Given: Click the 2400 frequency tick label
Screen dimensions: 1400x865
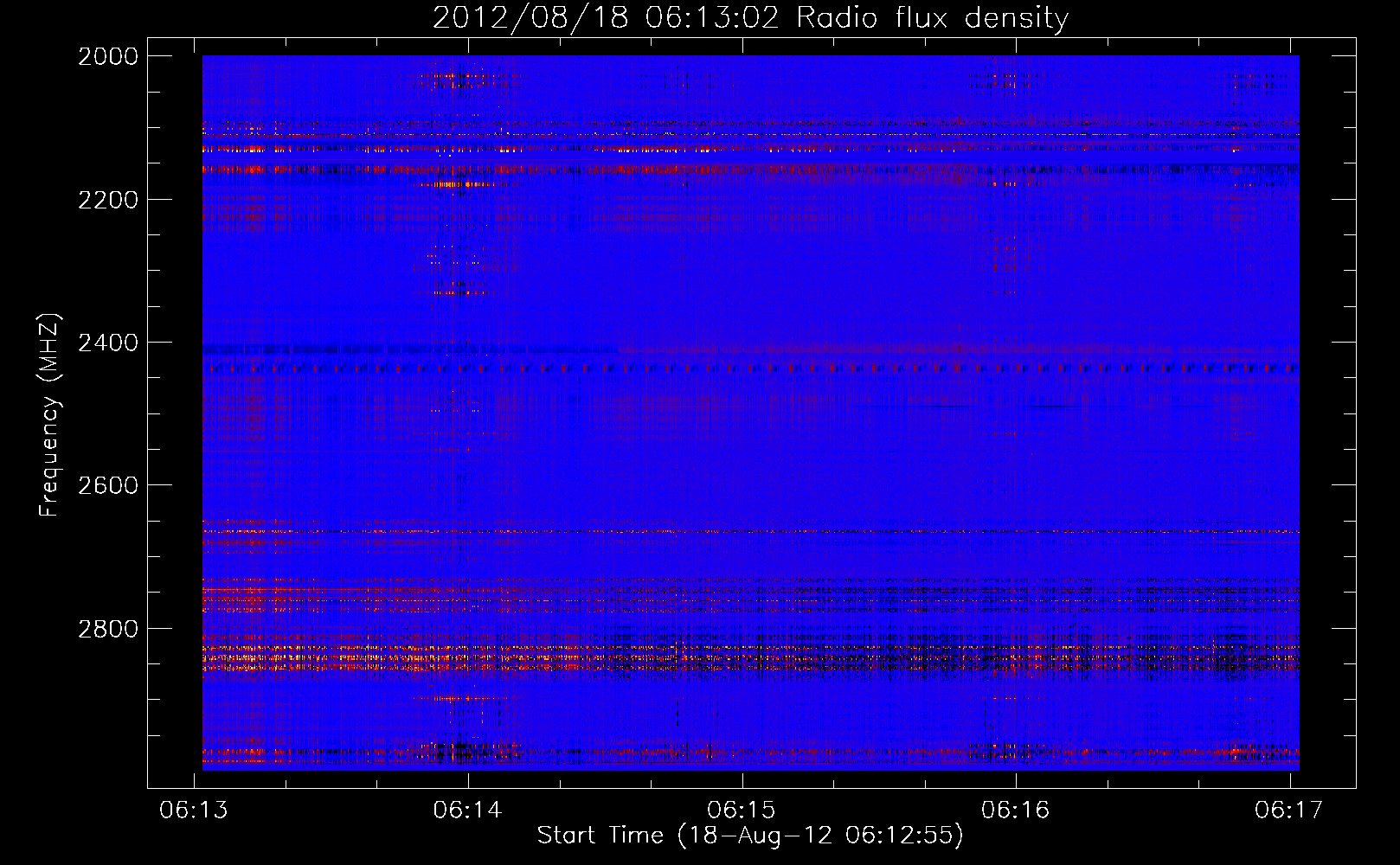Looking at the screenshot, I should 108,343.
